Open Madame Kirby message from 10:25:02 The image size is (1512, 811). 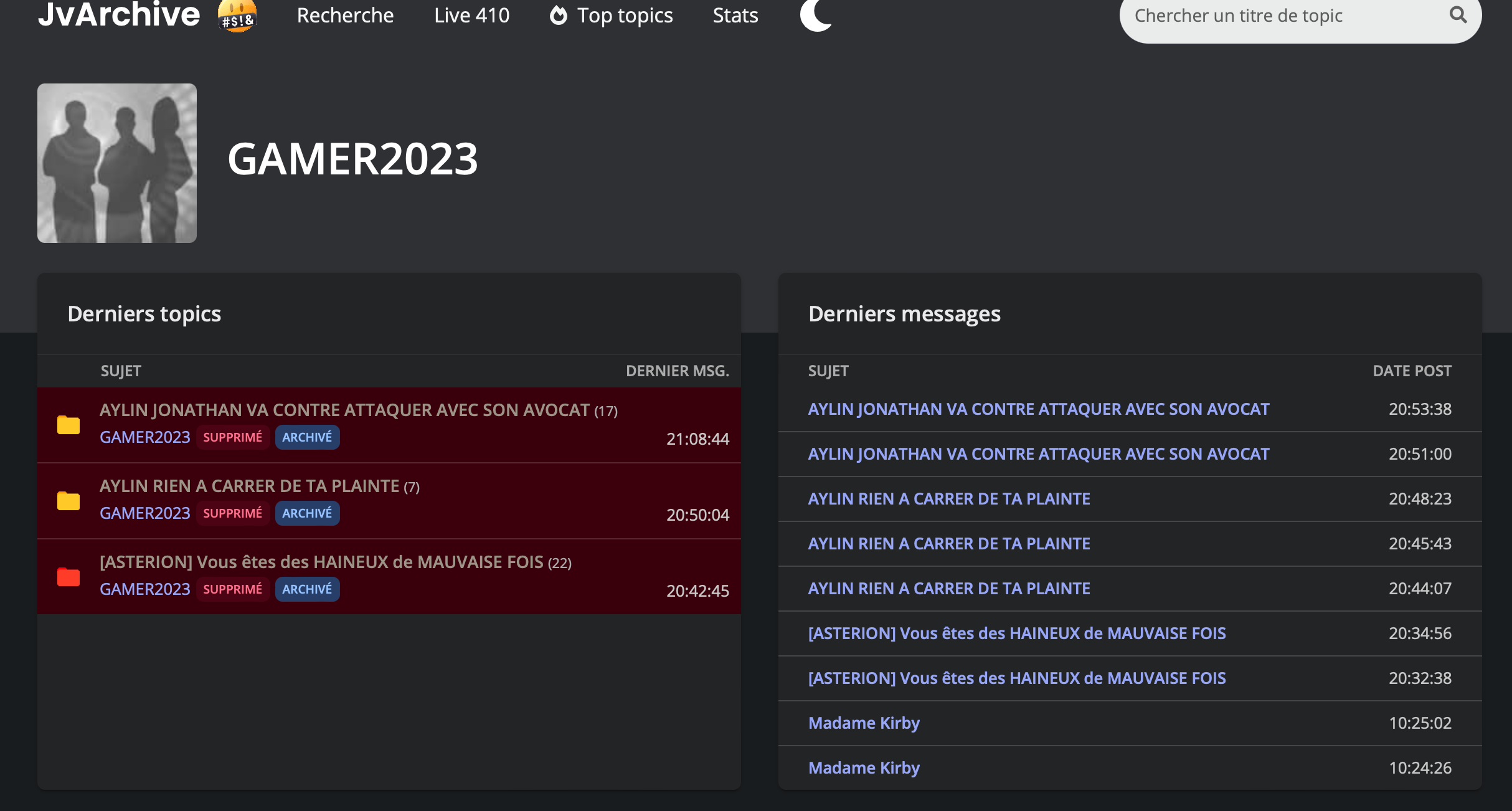864,723
